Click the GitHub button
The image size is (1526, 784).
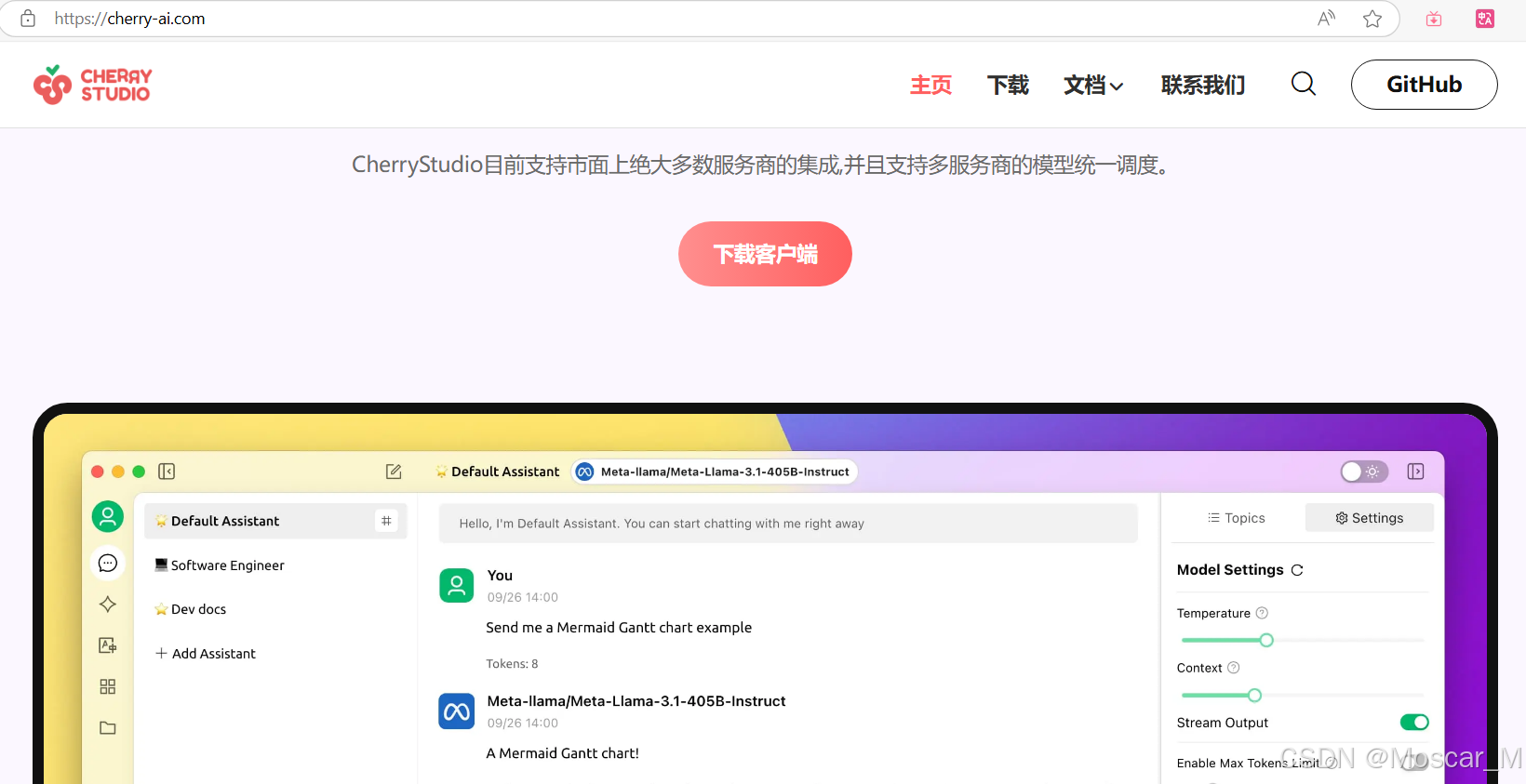tap(1425, 85)
